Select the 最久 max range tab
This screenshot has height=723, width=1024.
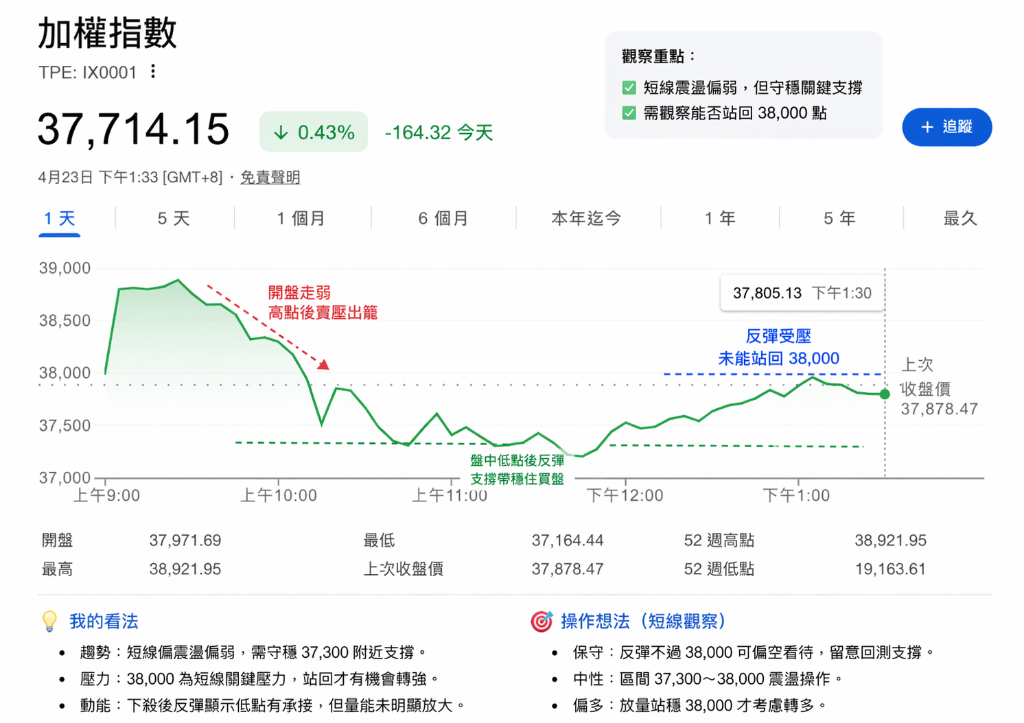[960, 218]
